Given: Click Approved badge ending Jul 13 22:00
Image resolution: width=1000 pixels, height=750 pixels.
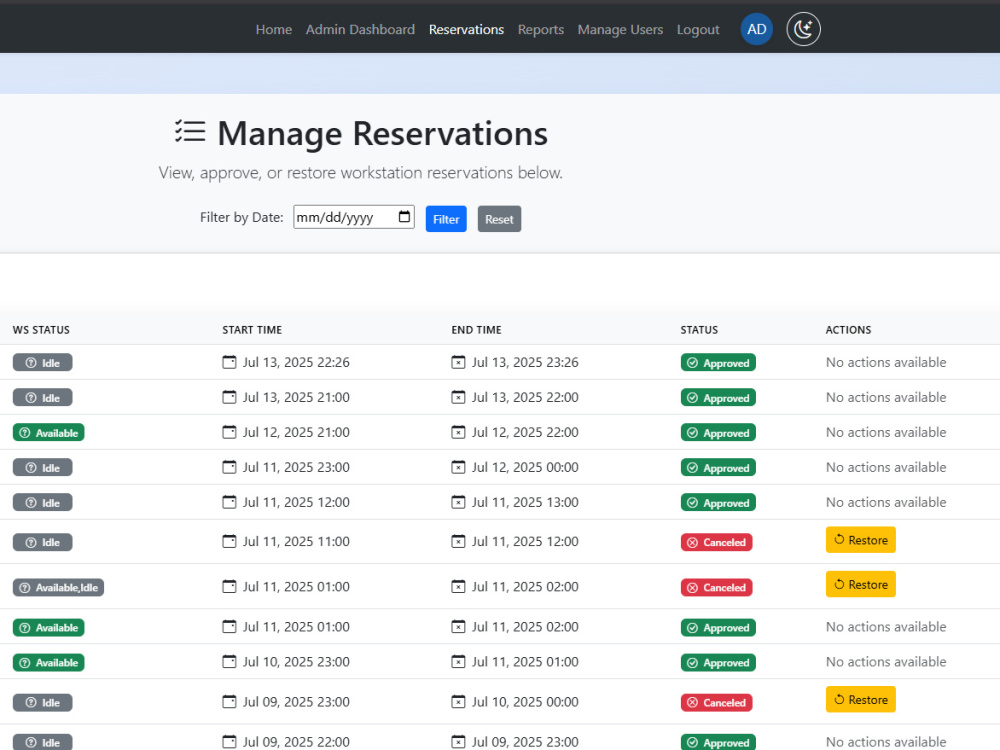Looking at the screenshot, I should pos(718,397).
